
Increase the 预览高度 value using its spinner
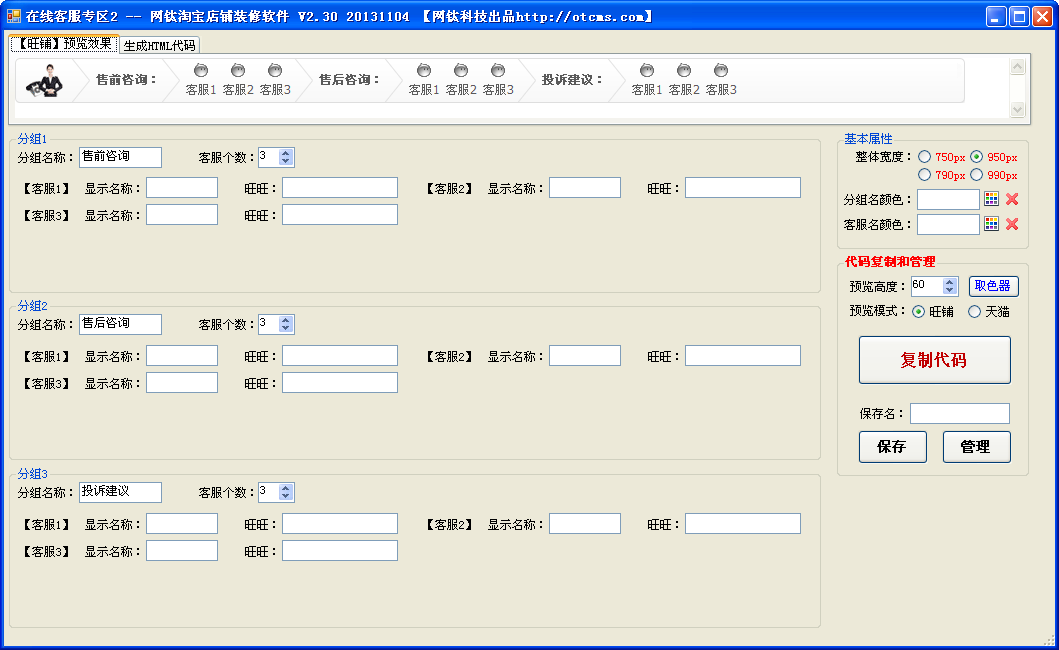click(x=949, y=282)
